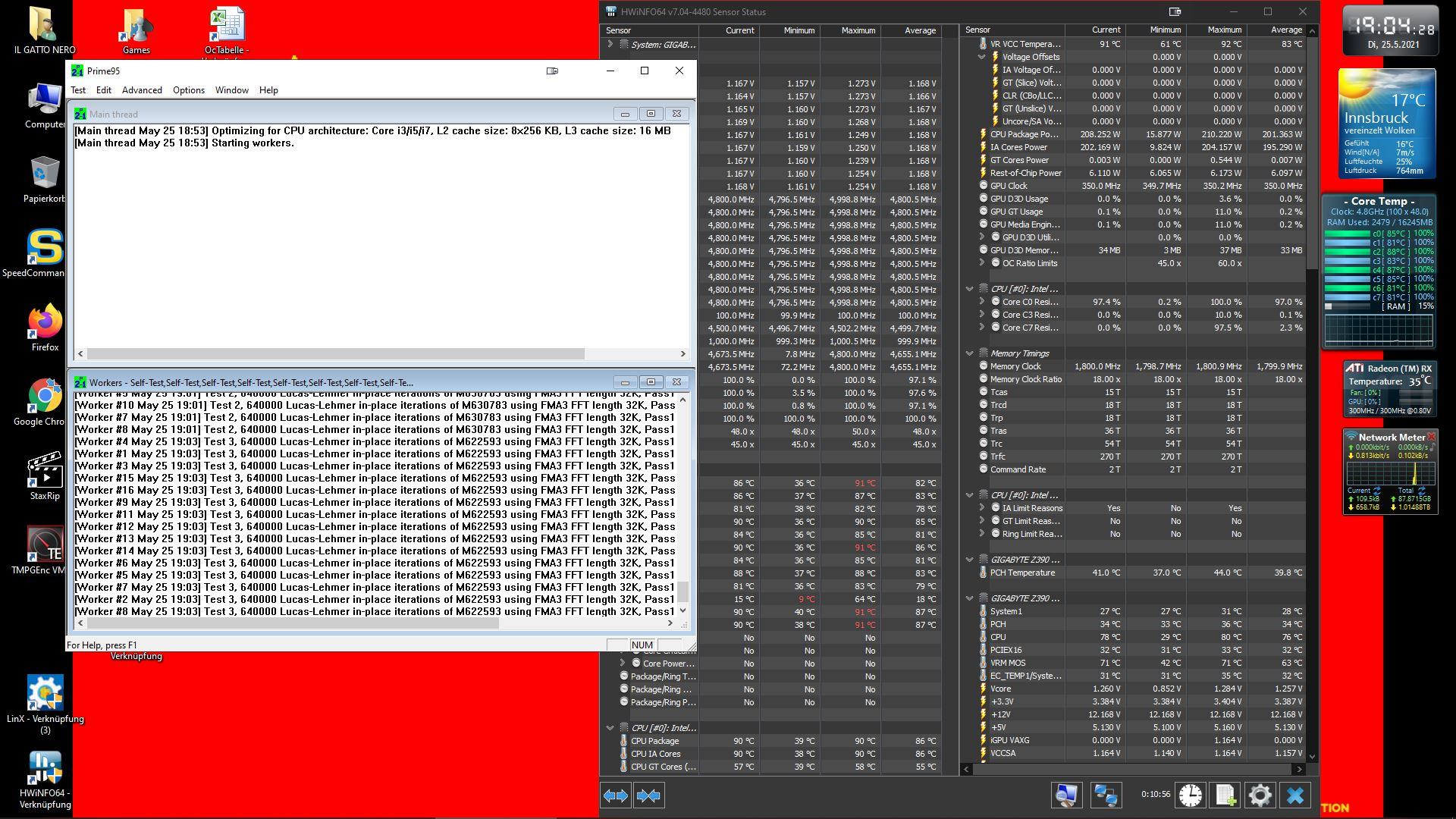The width and height of the screenshot is (1456, 819).
Task: Open IL GATTO NERO folder
Action: [x=45, y=31]
